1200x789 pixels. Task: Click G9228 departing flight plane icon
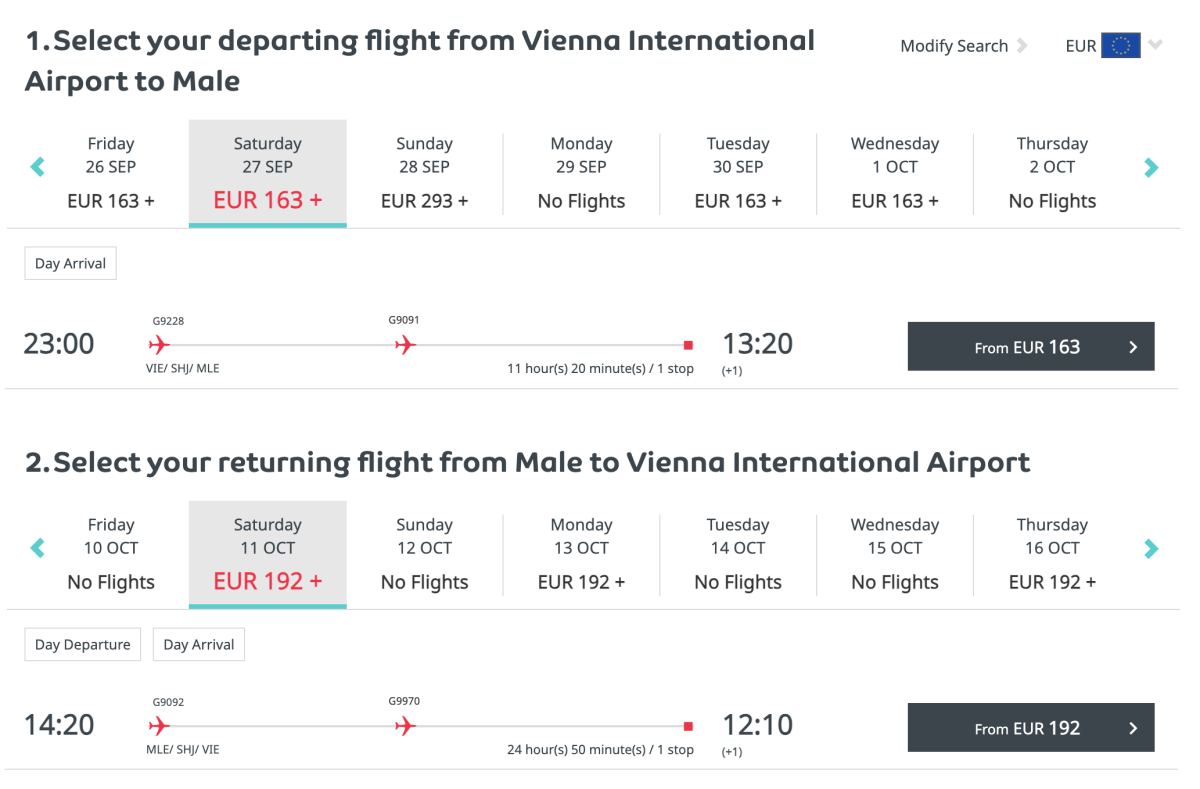(158, 345)
